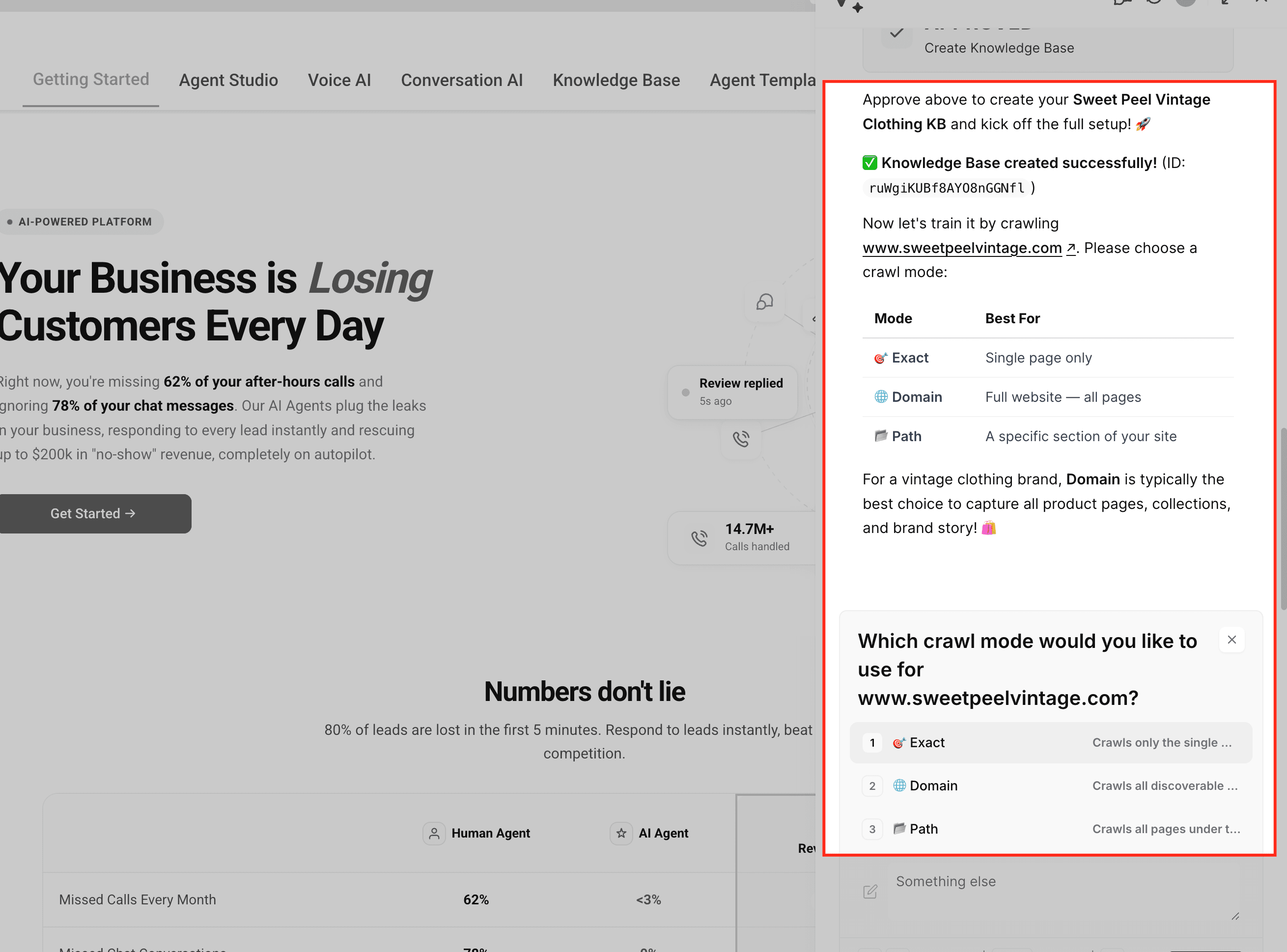Click the textarea resize handle corner
1287x952 pixels.
pos(1234,916)
